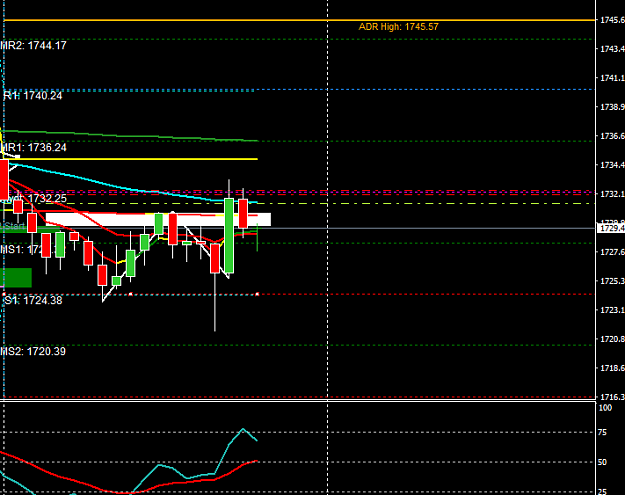Screen dimensions: 625x495
Task: Click the red candle with longest lower wick
Action: click(x=215, y=258)
